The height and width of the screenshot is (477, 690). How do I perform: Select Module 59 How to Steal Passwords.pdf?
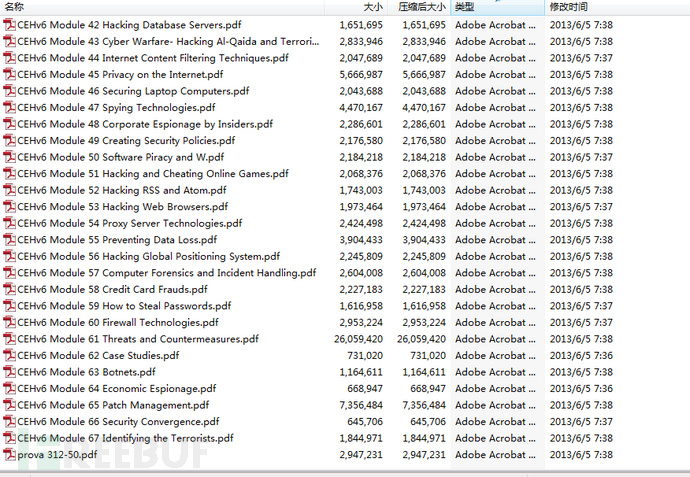coord(124,306)
